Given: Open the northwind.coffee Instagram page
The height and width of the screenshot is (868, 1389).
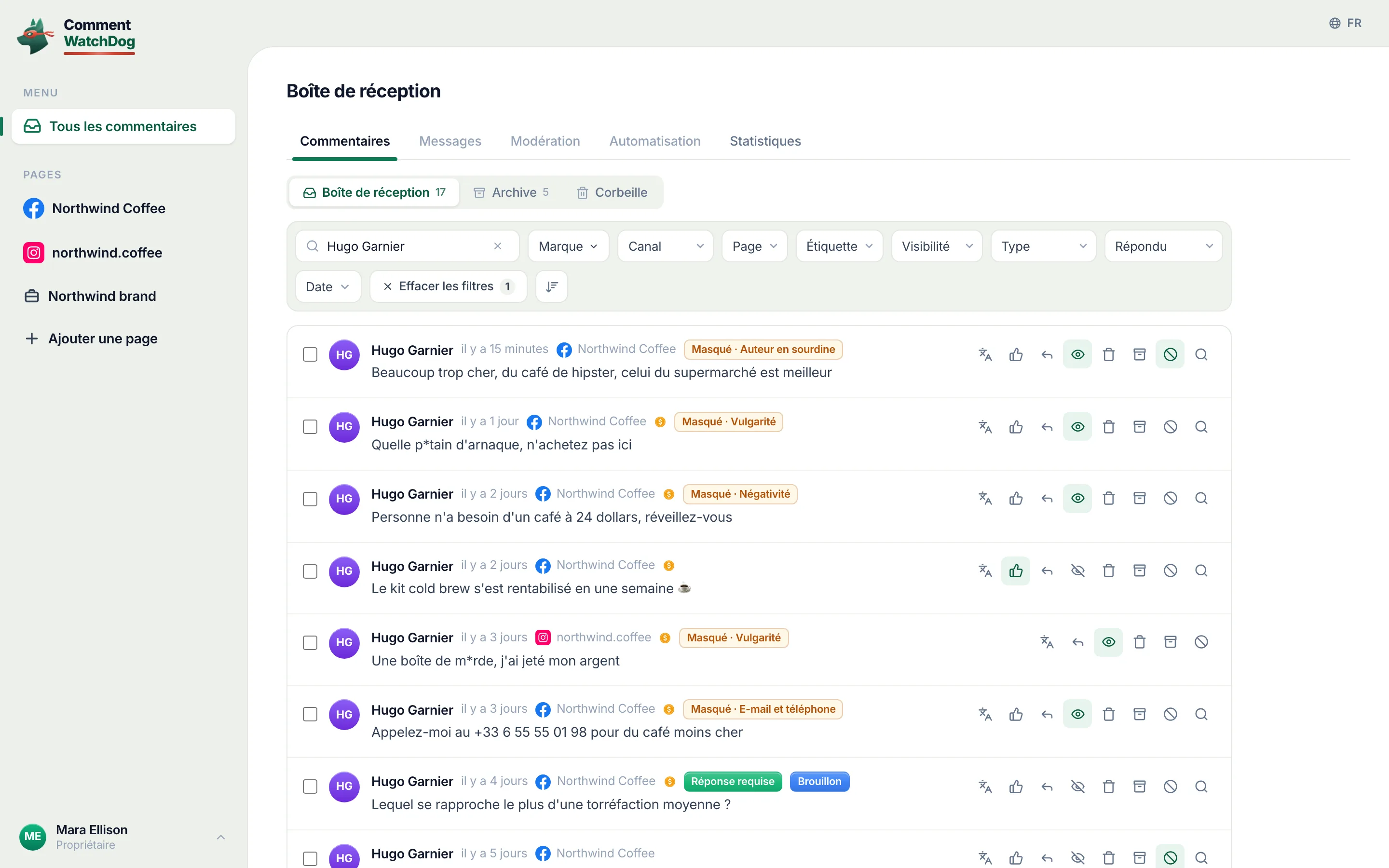Looking at the screenshot, I should pos(123,253).
